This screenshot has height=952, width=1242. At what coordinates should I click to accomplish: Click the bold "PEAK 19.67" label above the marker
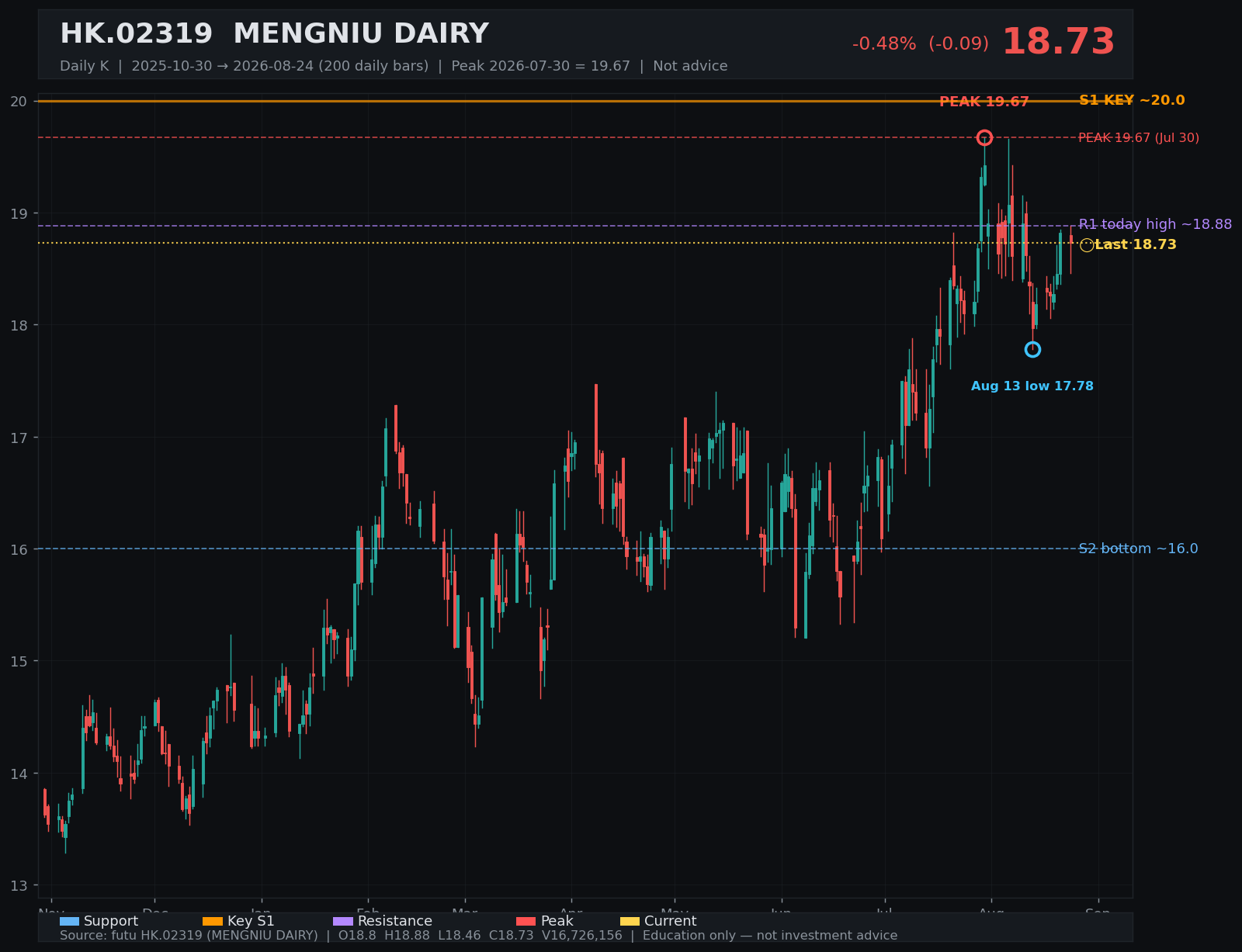(984, 102)
